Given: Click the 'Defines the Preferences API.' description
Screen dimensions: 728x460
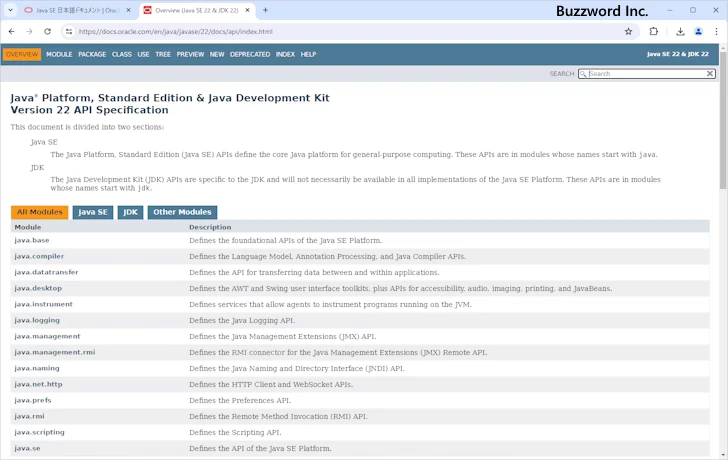Looking at the screenshot, I should [x=240, y=400].
